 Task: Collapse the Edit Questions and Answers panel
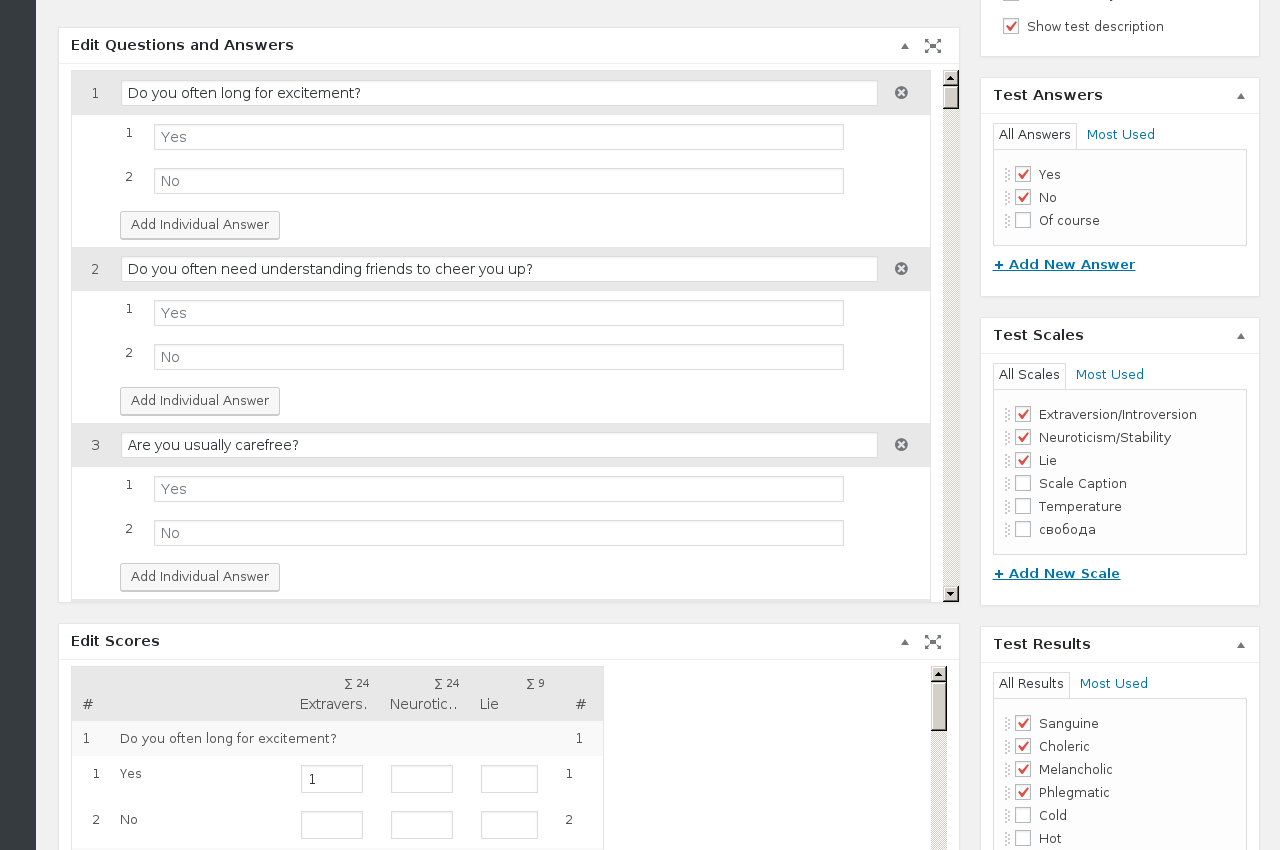coord(904,46)
